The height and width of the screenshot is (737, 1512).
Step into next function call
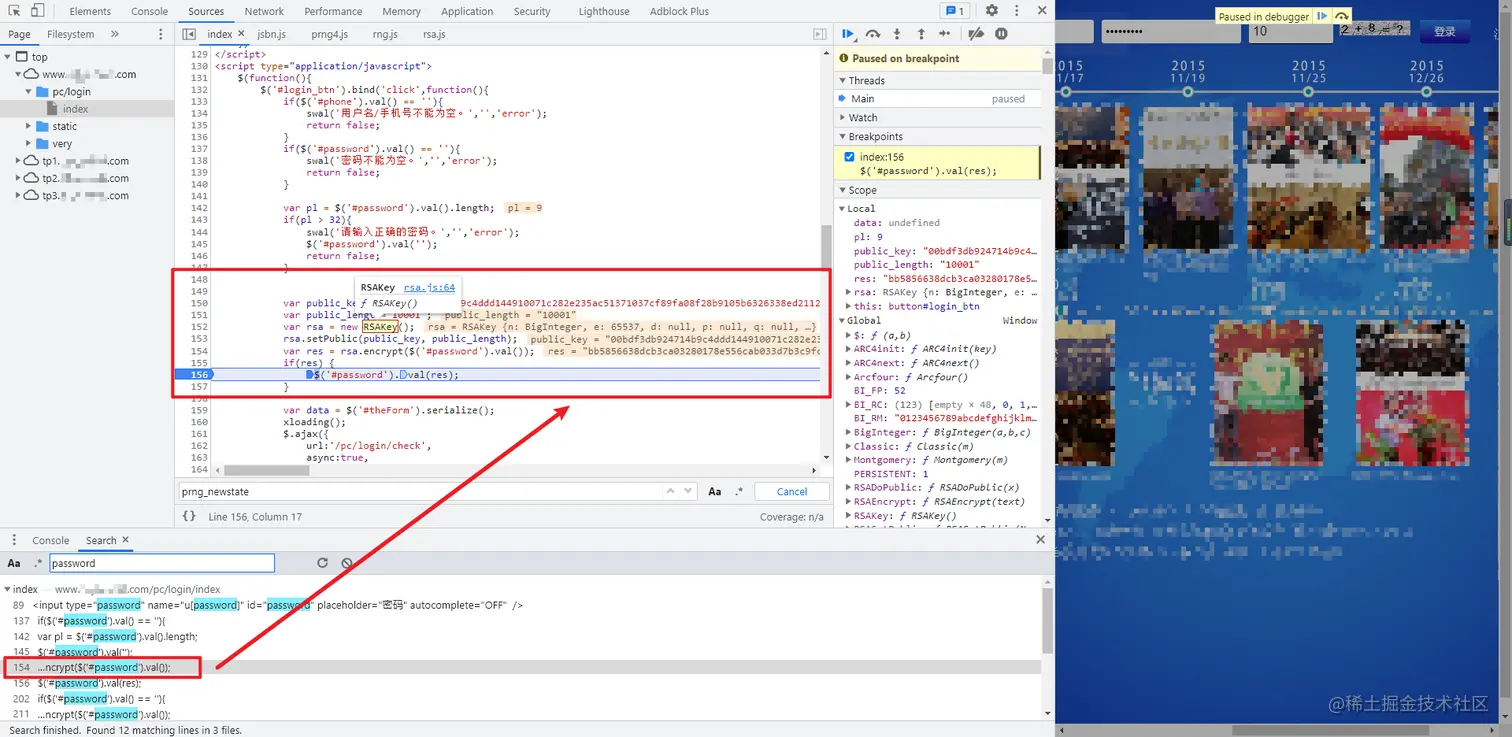897,34
